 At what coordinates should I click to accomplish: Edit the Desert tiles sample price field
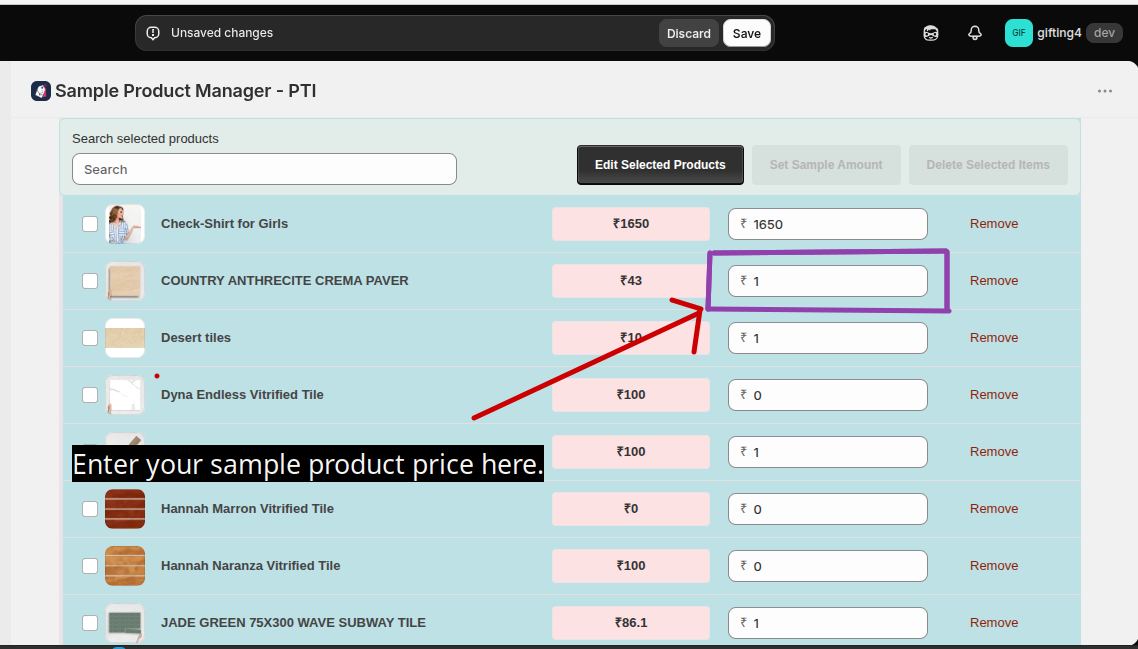click(827, 338)
